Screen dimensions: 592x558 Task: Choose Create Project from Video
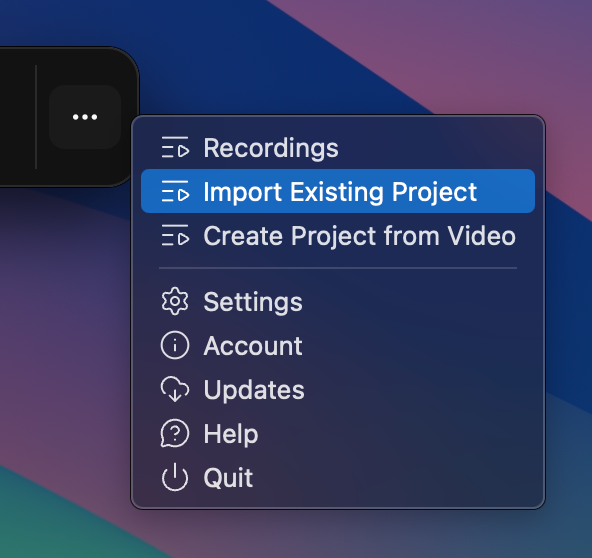click(x=338, y=236)
